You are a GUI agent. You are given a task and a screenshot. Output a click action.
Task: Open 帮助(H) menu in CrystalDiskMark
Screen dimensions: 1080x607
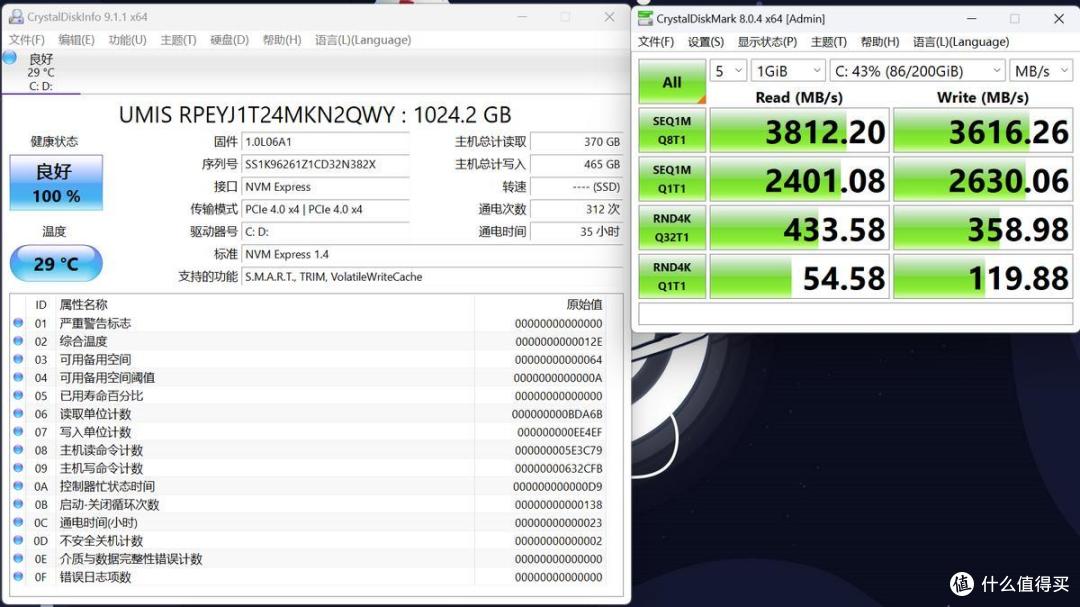click(880, 42)
